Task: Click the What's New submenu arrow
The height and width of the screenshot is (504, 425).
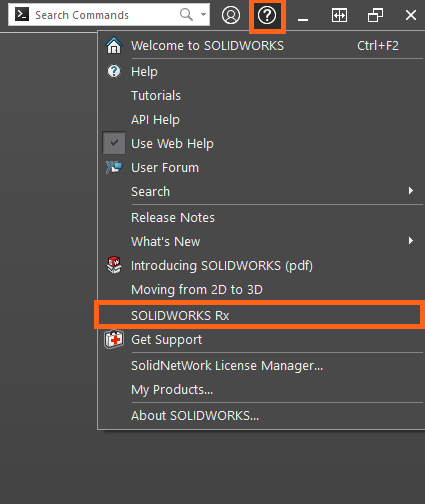Action: tap(411, 241)
